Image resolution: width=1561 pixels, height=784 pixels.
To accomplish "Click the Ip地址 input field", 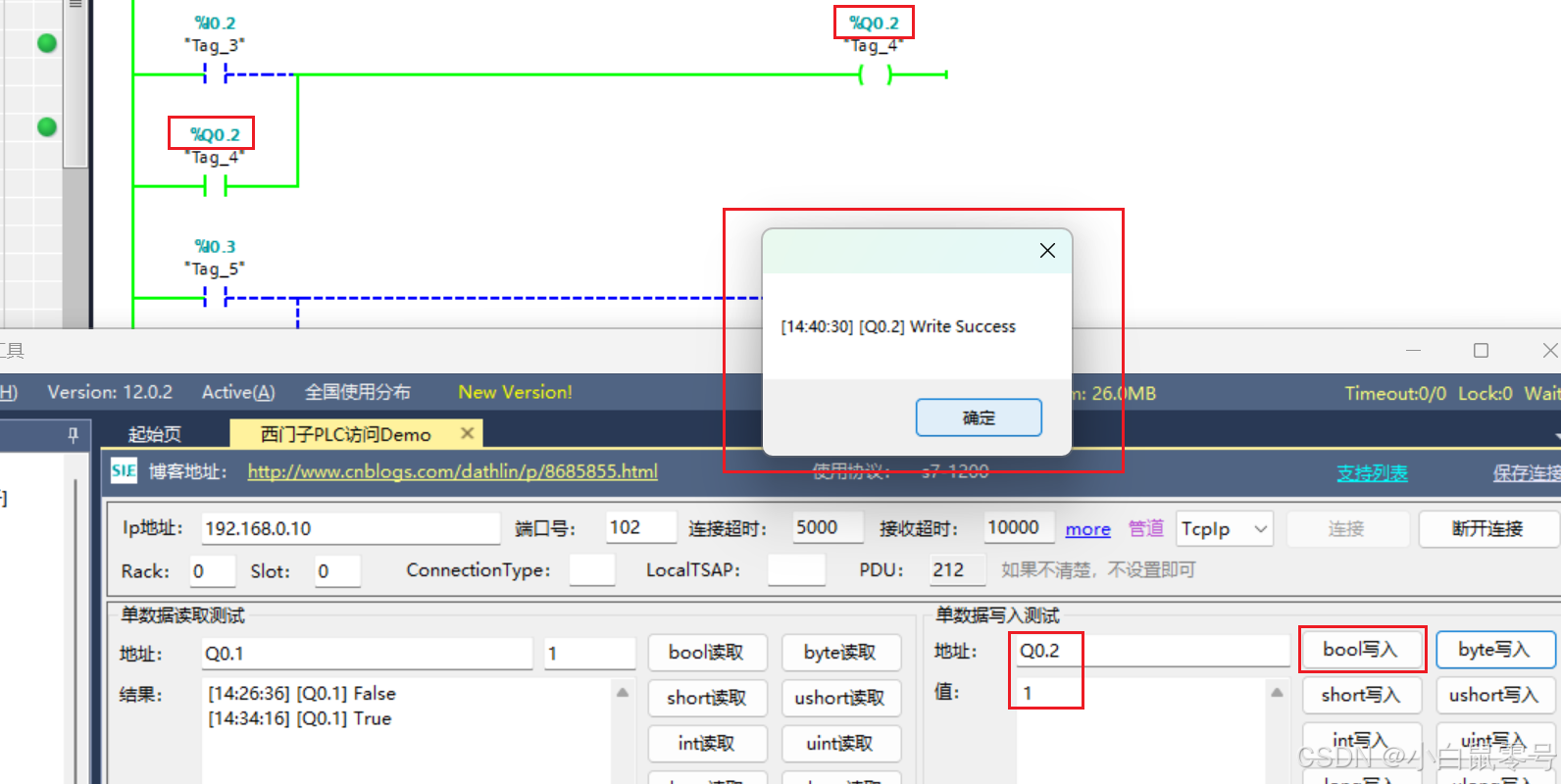I will pos(350,528).
